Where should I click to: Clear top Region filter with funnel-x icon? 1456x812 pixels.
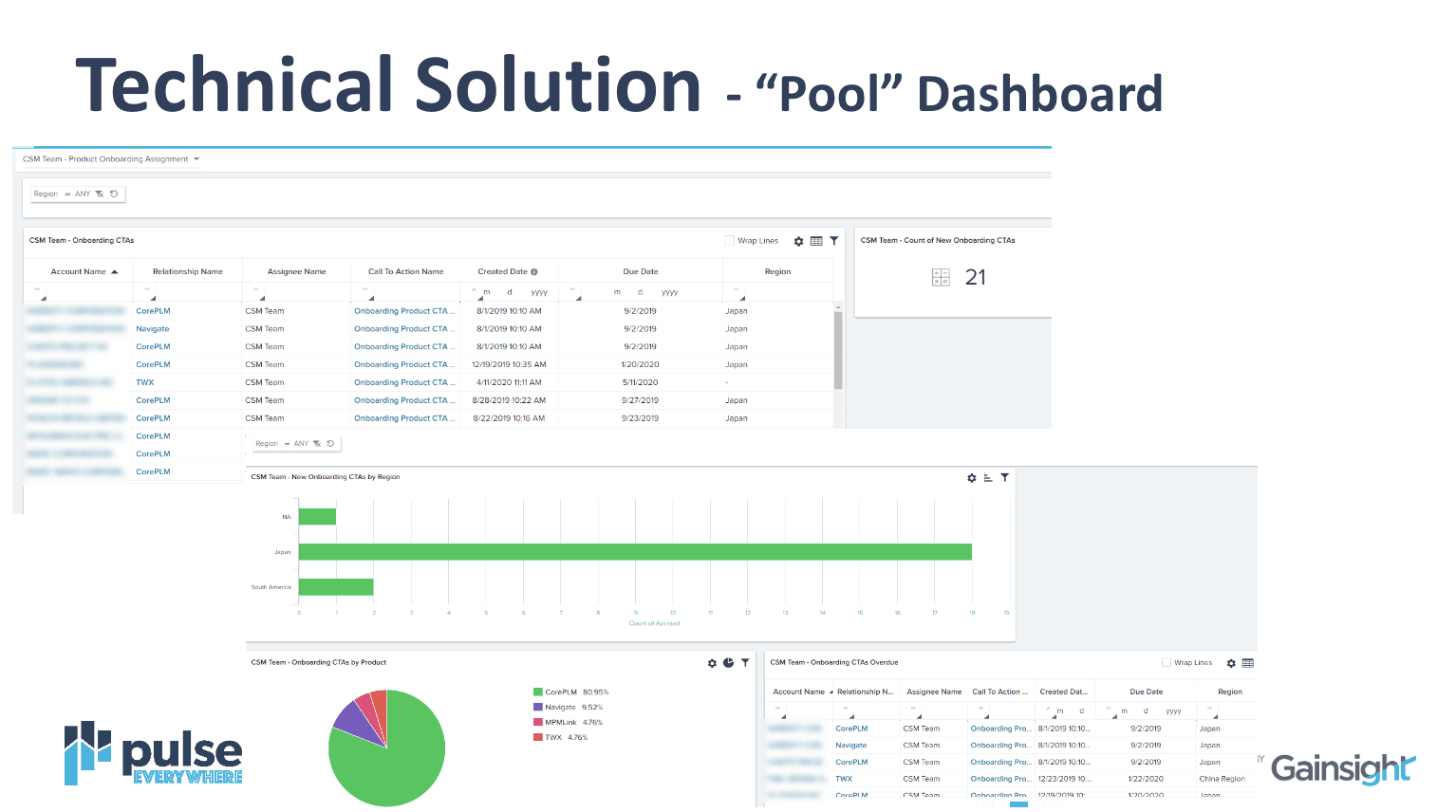[100, 194]
